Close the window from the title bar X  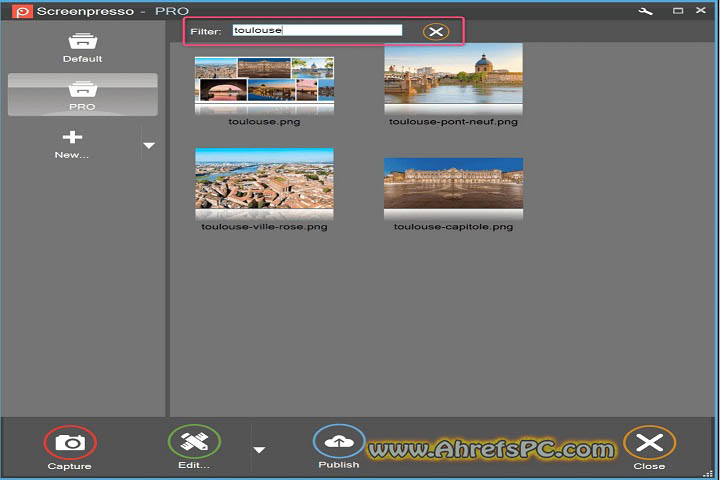701,10
